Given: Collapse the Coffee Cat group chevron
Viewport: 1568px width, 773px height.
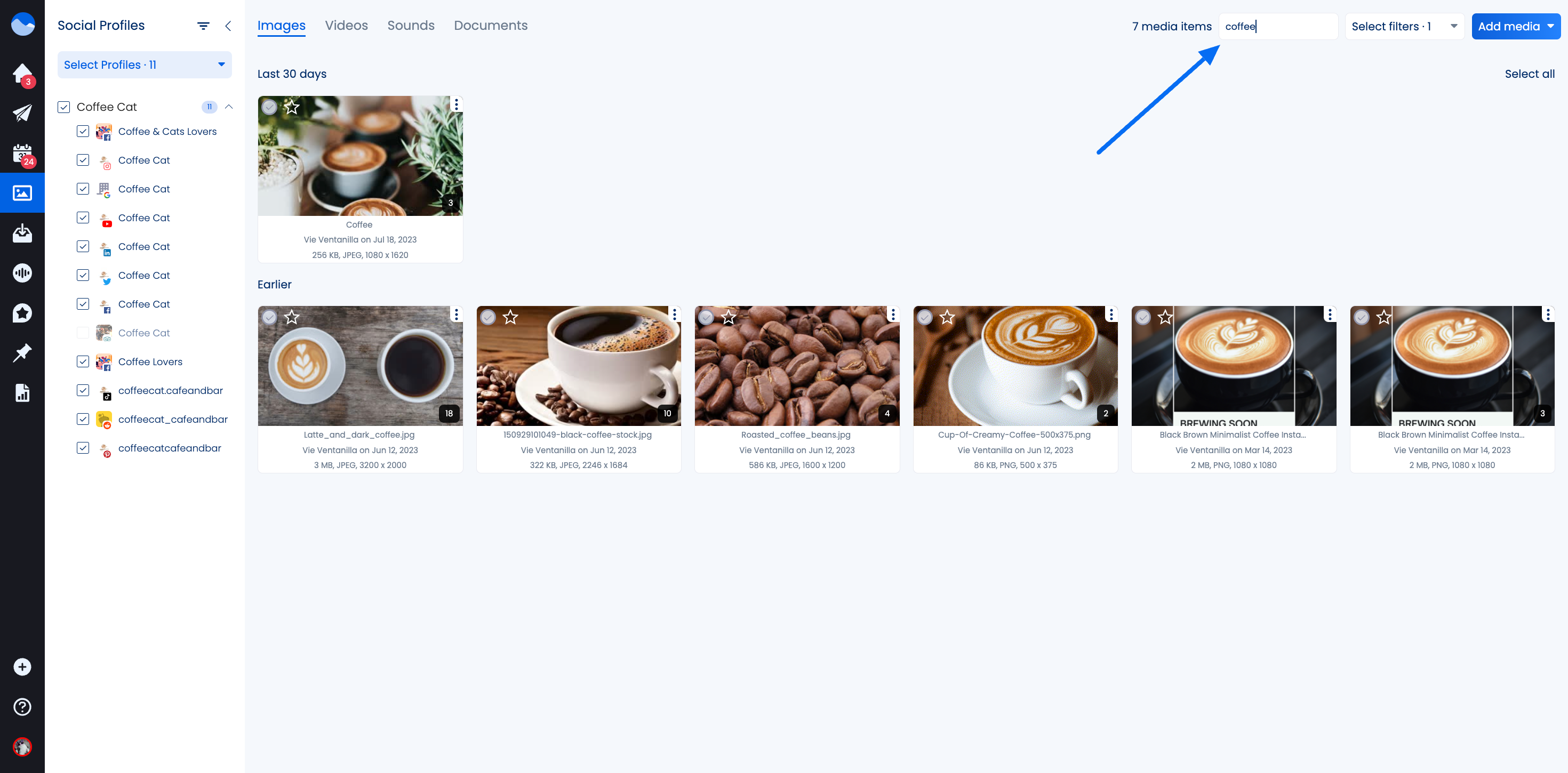Looking at the screenshot, I should 229,107.
